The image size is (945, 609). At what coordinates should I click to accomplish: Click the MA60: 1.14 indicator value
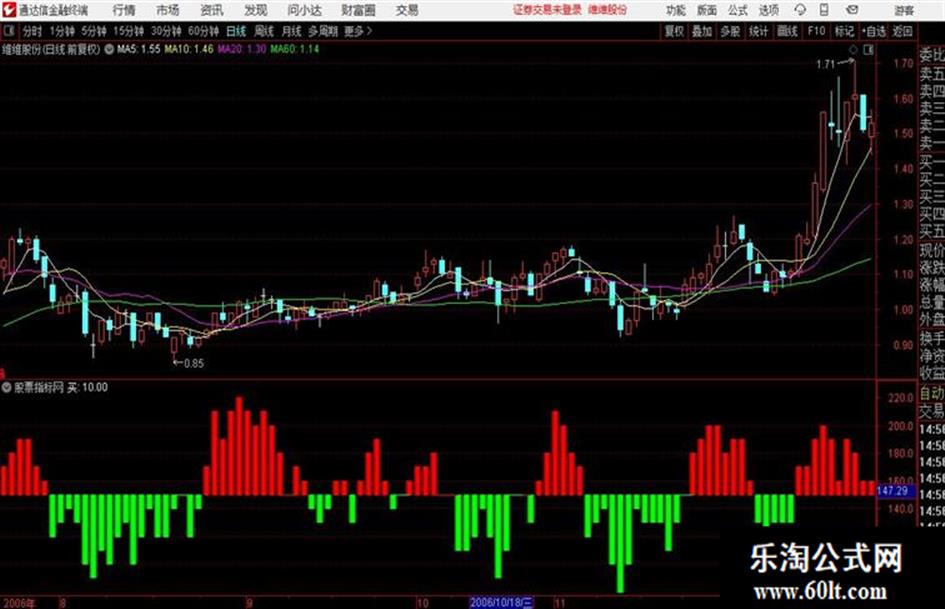(295, 49)
